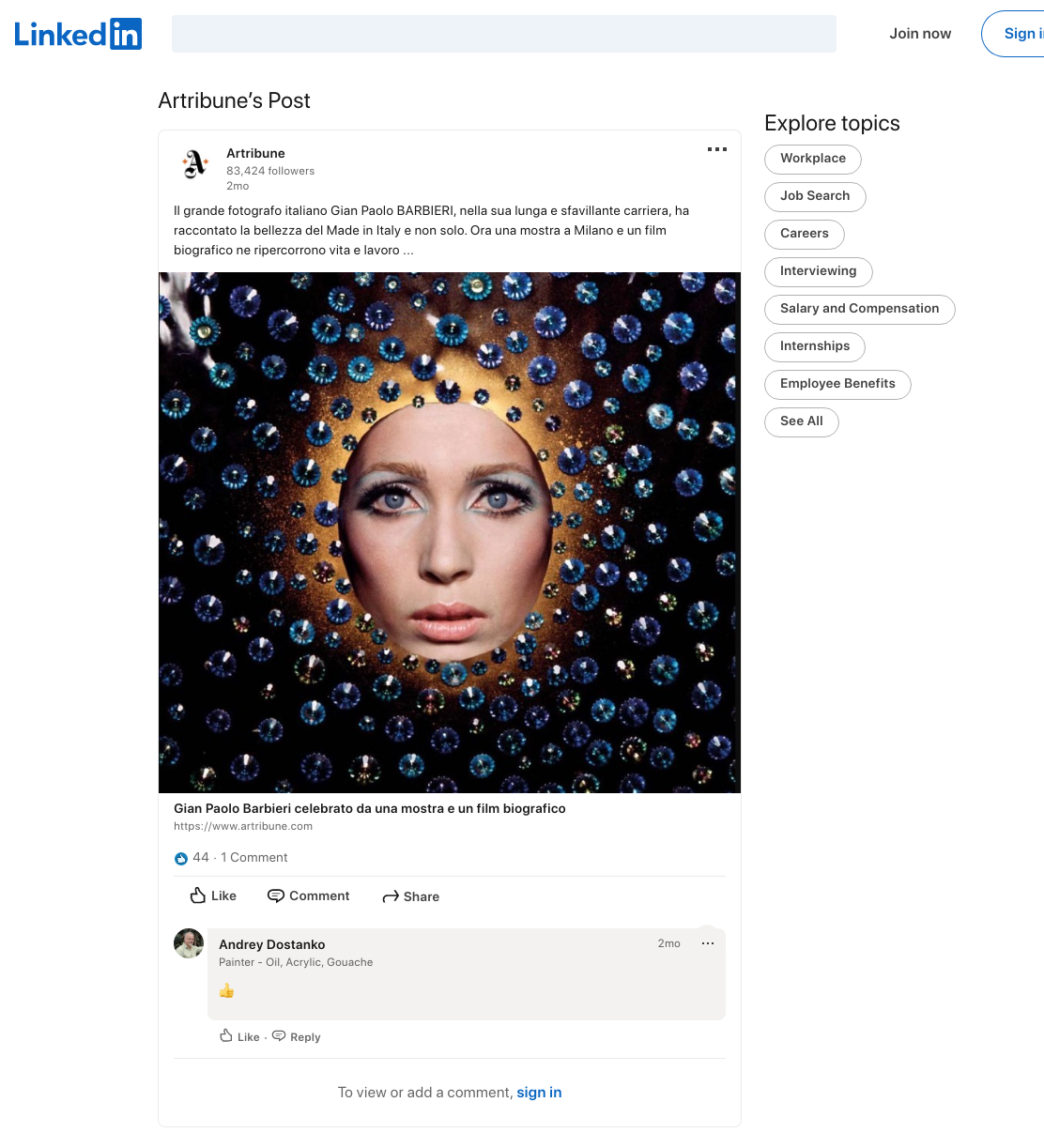
Task: Select the Interviewing topic
Action: pyautogui.click(x=819, y=271)
